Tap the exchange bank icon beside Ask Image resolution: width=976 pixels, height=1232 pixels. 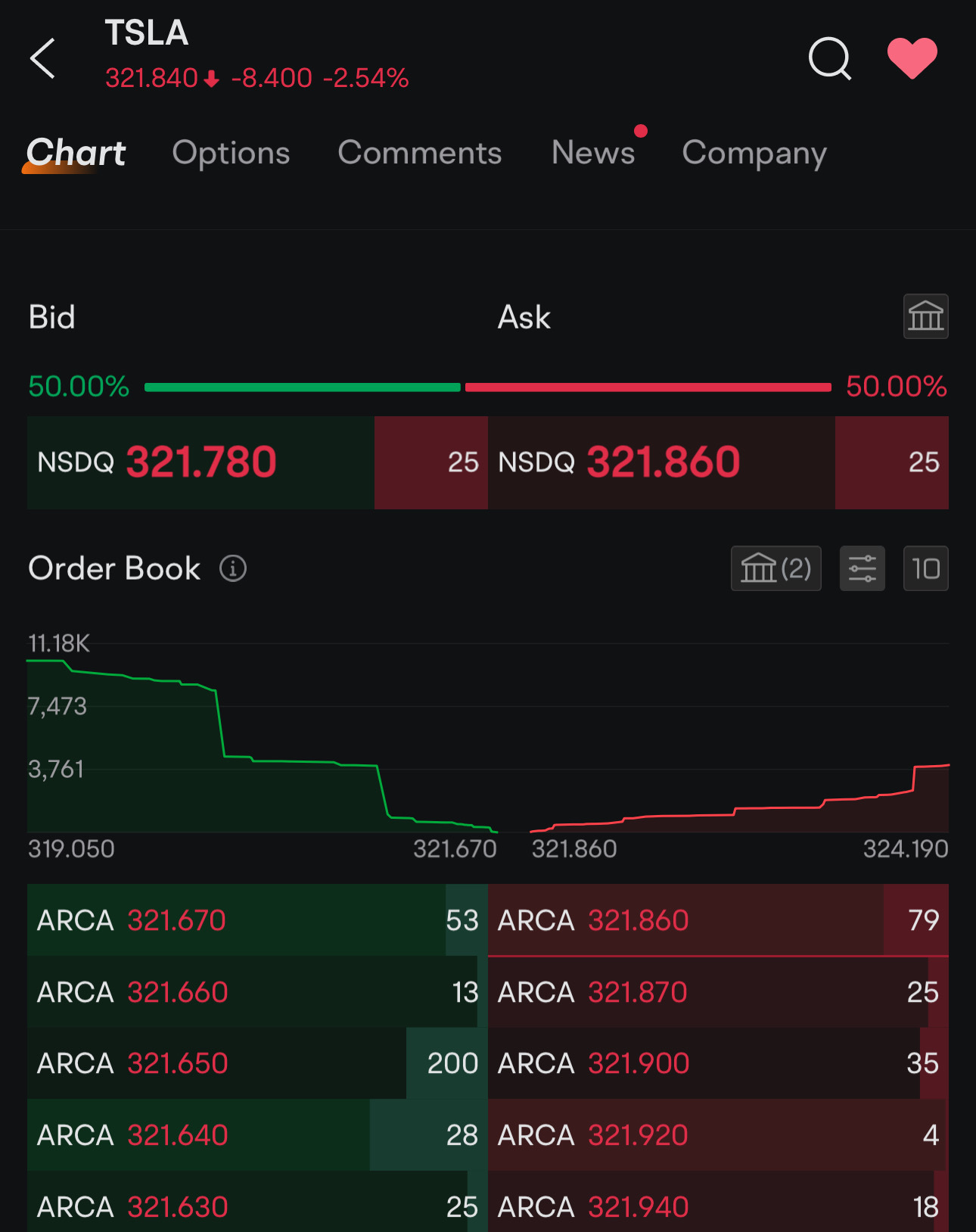click(925, 316)
